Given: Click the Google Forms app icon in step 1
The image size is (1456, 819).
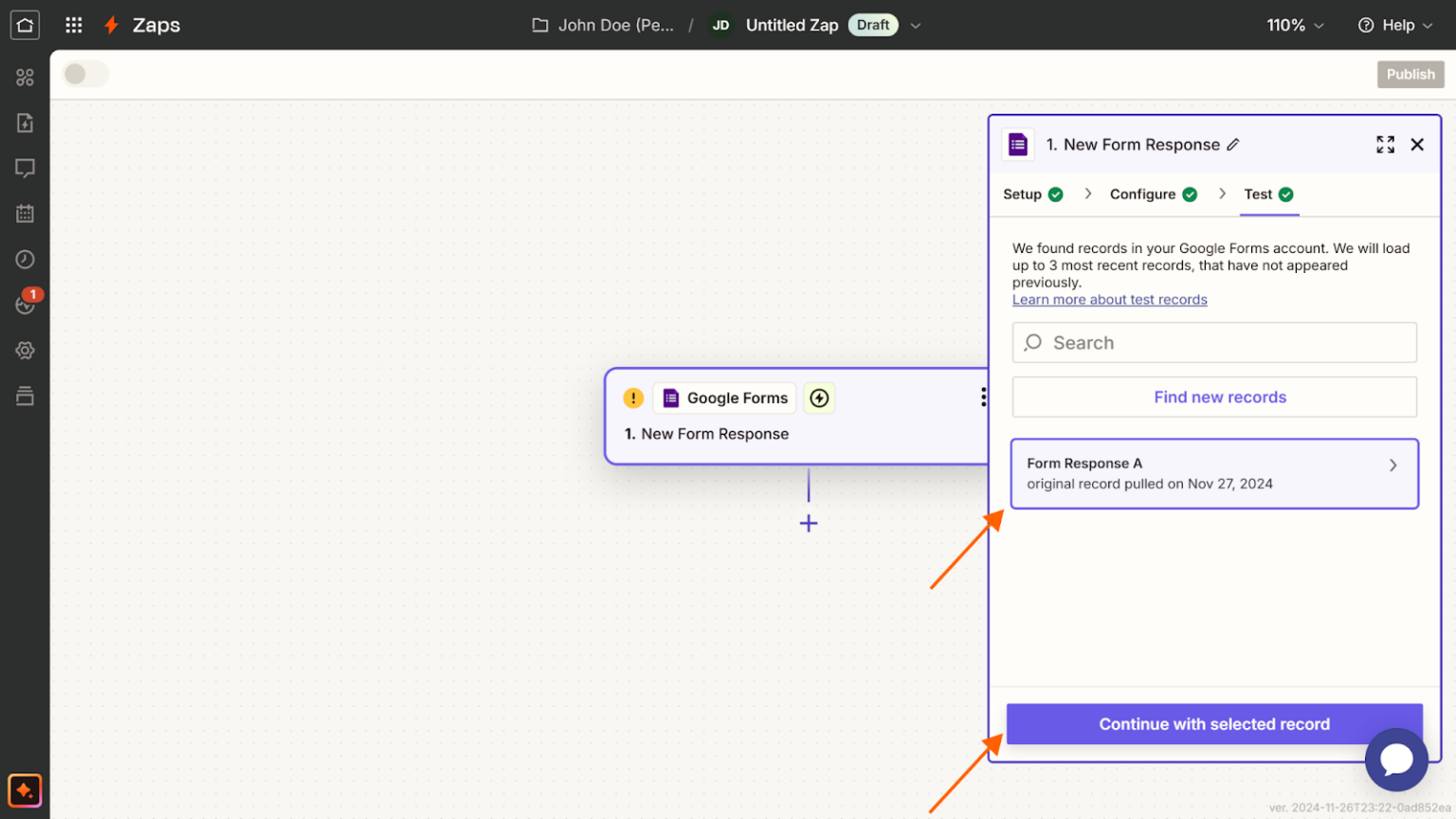Looking at the screenshot, I should tap(673, 398).
